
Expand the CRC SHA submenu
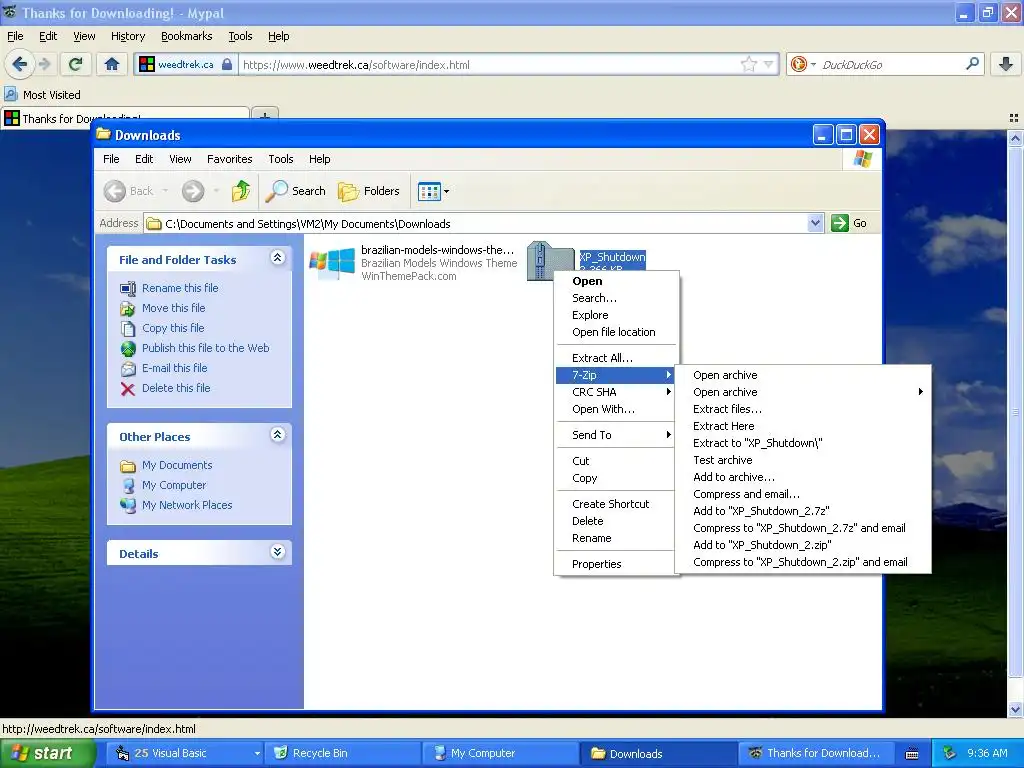615,392
